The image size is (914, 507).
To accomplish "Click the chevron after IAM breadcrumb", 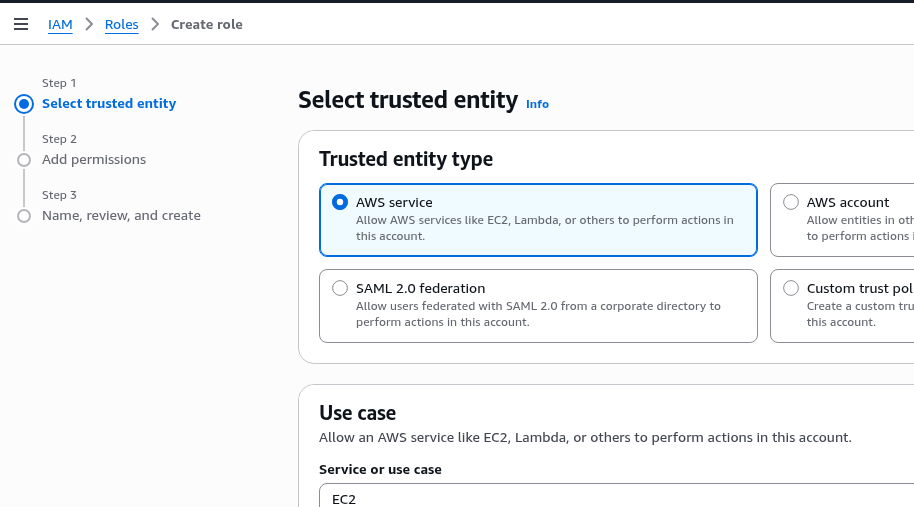I will pyautogui.click(x=89, y=24).
